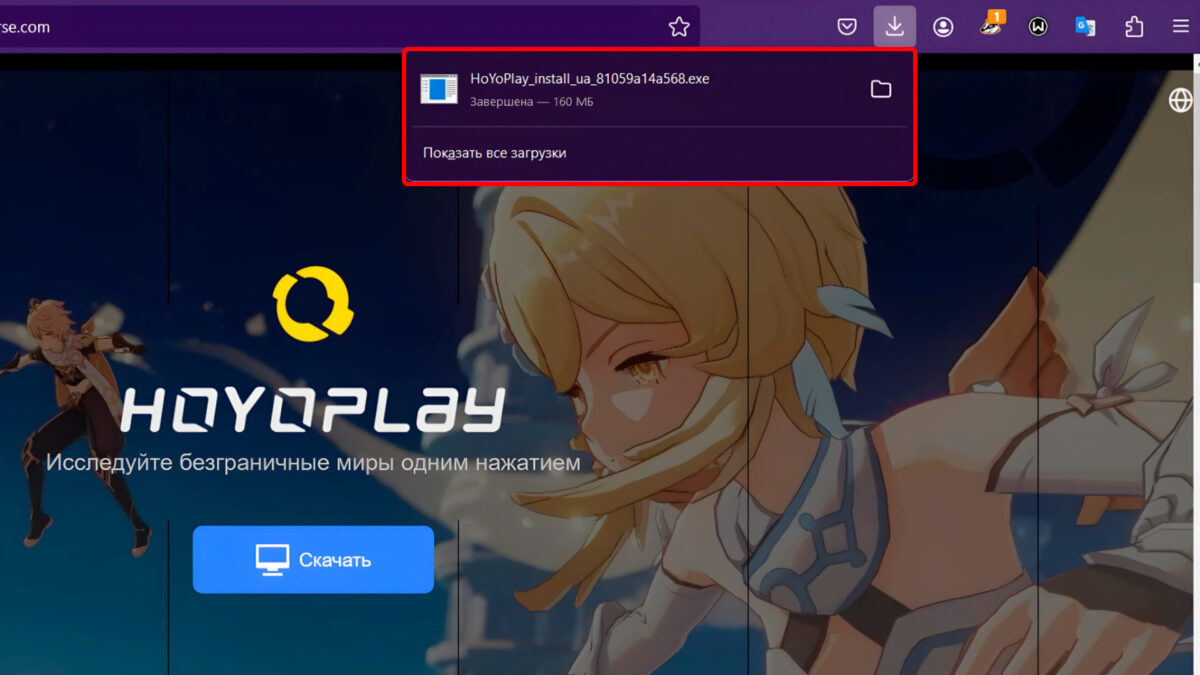Click the tagline 'Исследуйте безграничные миры одним нажатием'

tap(312, 464)
